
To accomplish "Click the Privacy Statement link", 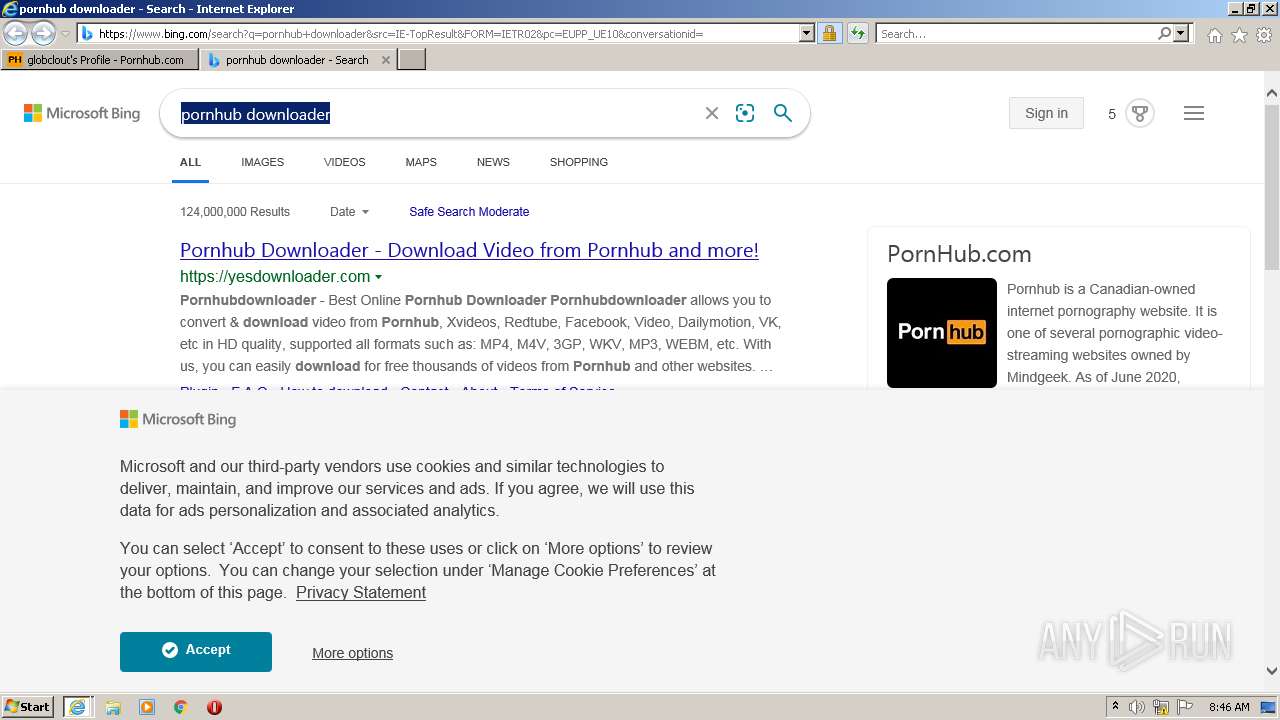I will [361, 593].
